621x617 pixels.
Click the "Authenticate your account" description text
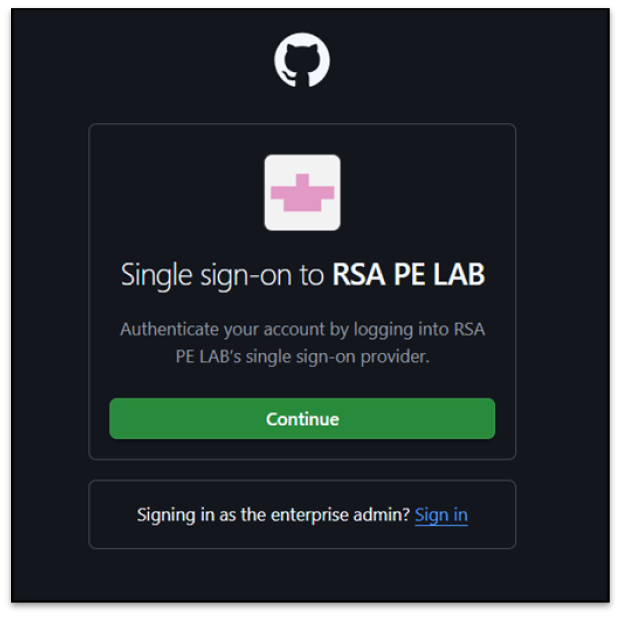coord(302,329)
